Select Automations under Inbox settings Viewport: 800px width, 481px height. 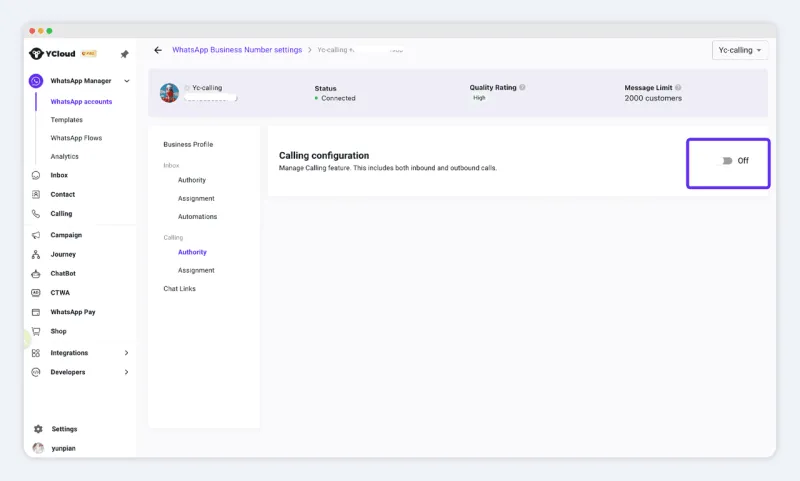point(197,217)
